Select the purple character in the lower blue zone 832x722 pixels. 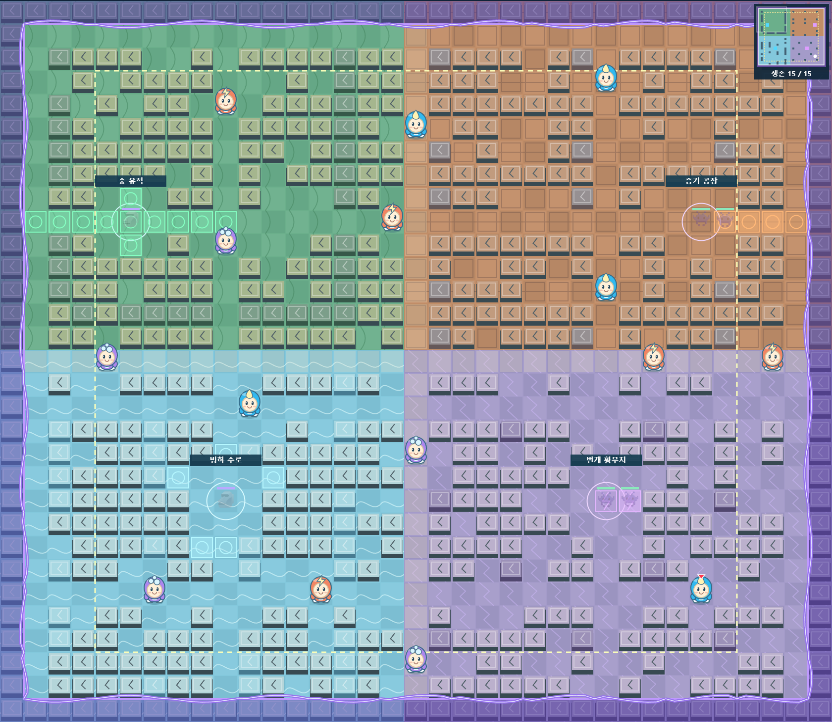pos(154,589)
